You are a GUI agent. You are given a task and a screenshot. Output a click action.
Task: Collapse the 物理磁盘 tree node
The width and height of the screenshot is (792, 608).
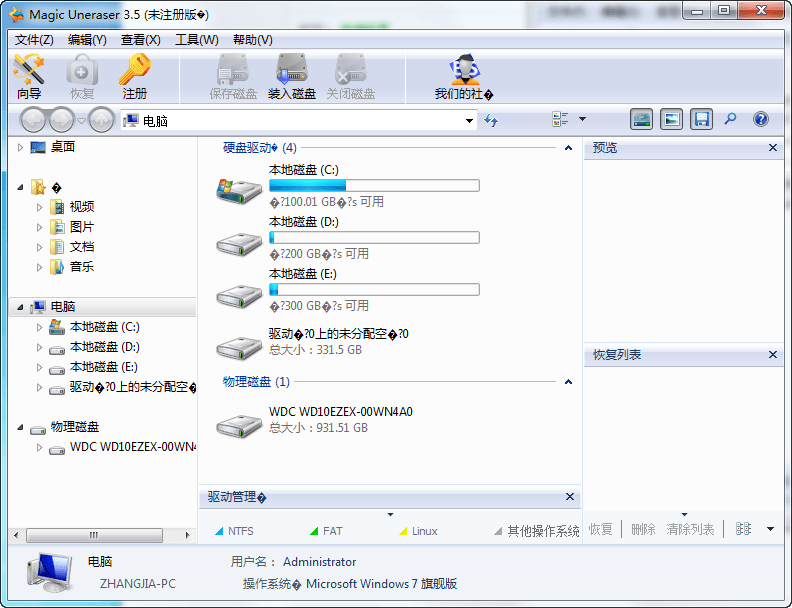point(20,427)
